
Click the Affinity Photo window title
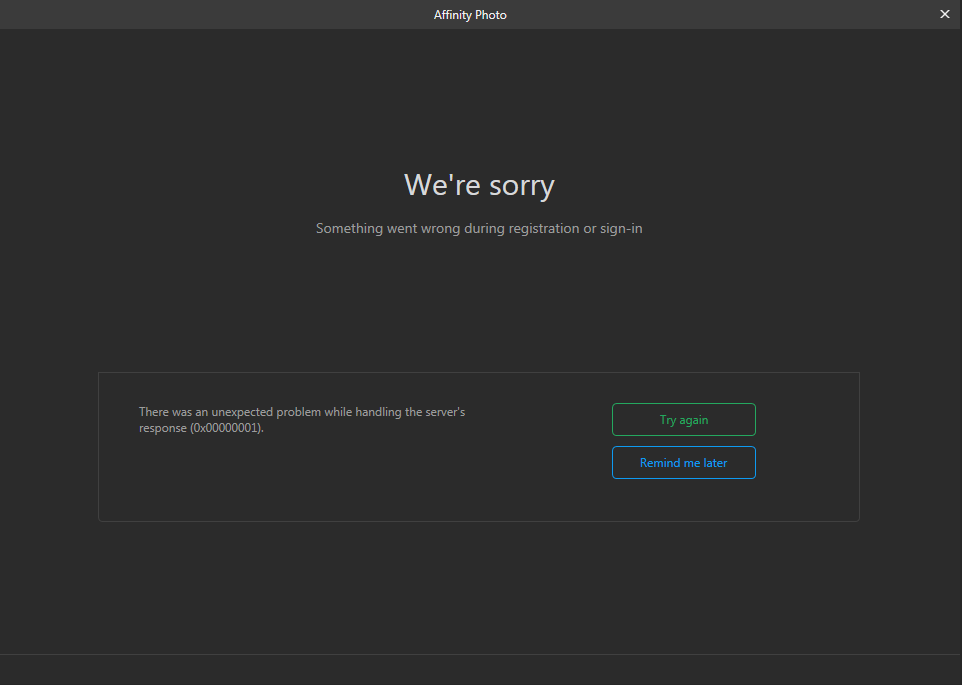tap(470, 15)
